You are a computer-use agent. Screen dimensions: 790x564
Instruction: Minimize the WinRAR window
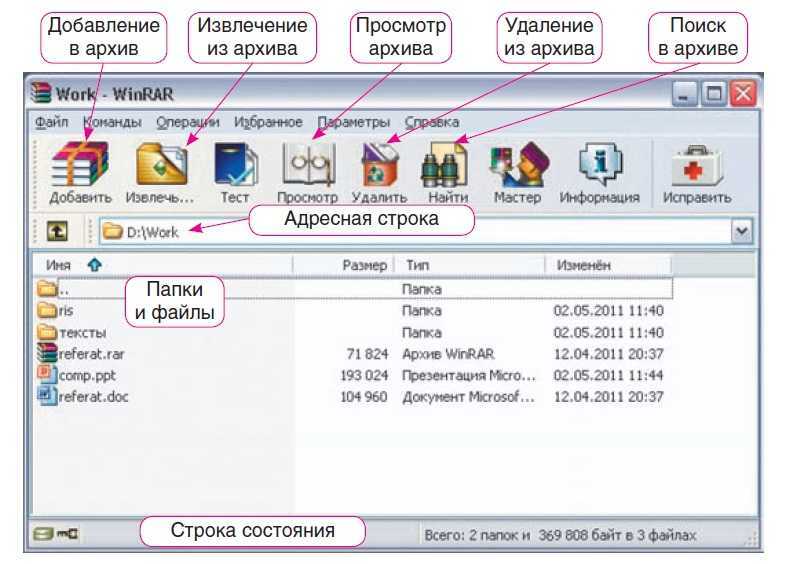[x=684, y=94]
